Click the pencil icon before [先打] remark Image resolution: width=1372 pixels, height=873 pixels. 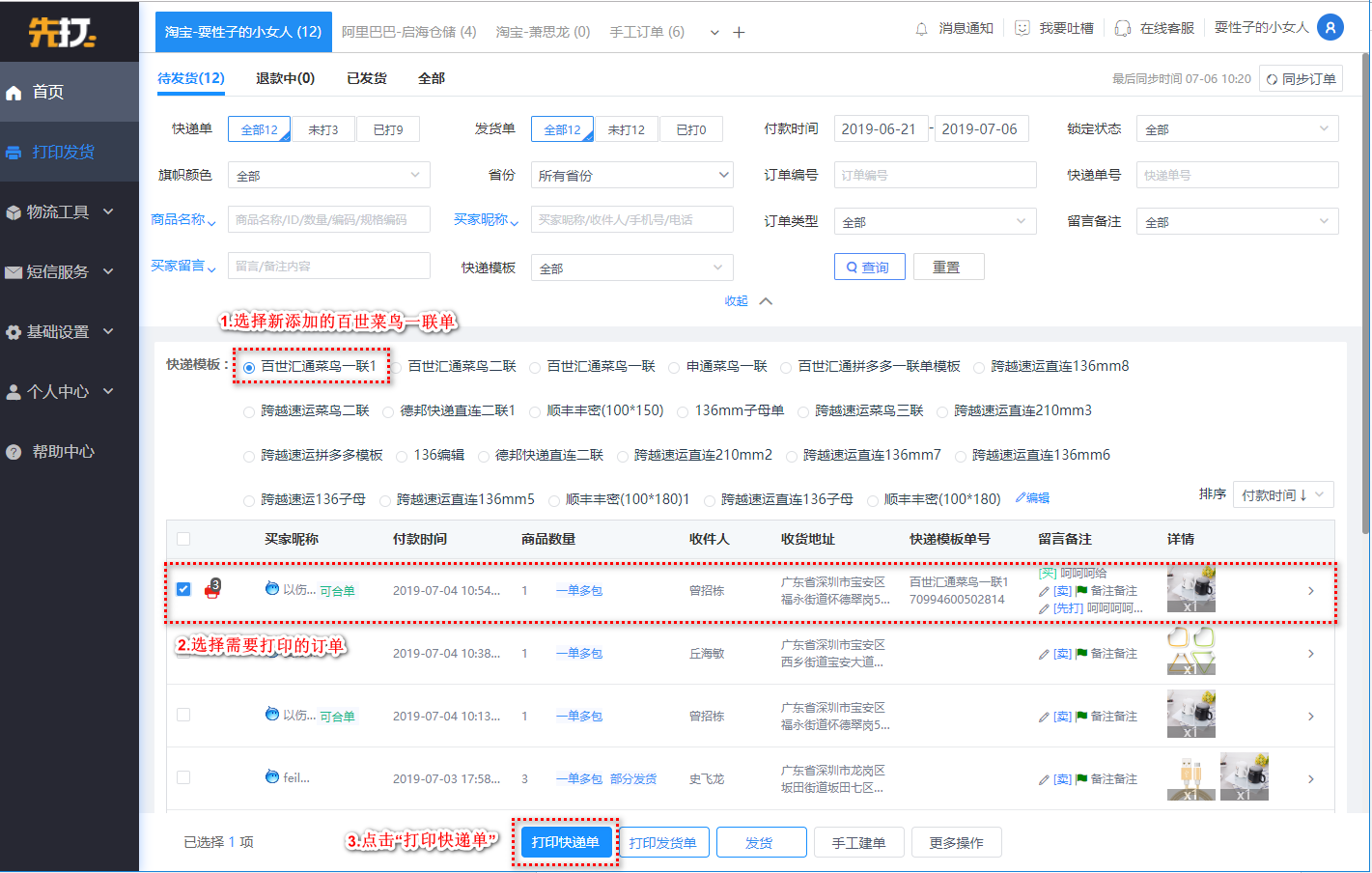1044,609
